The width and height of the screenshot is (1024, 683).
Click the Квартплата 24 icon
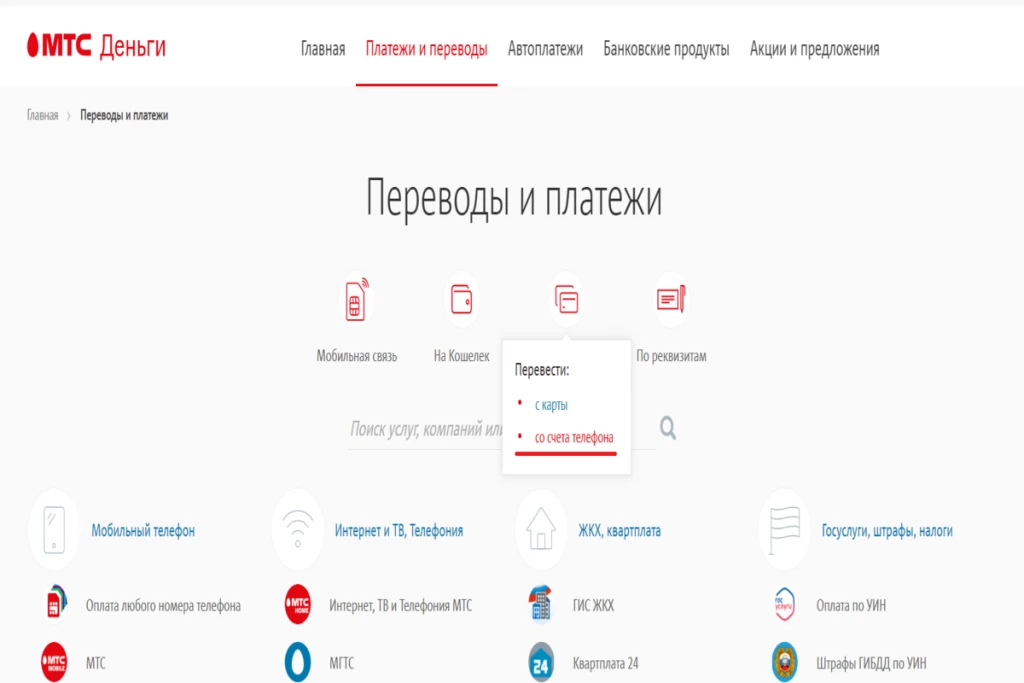click(541, 662)
